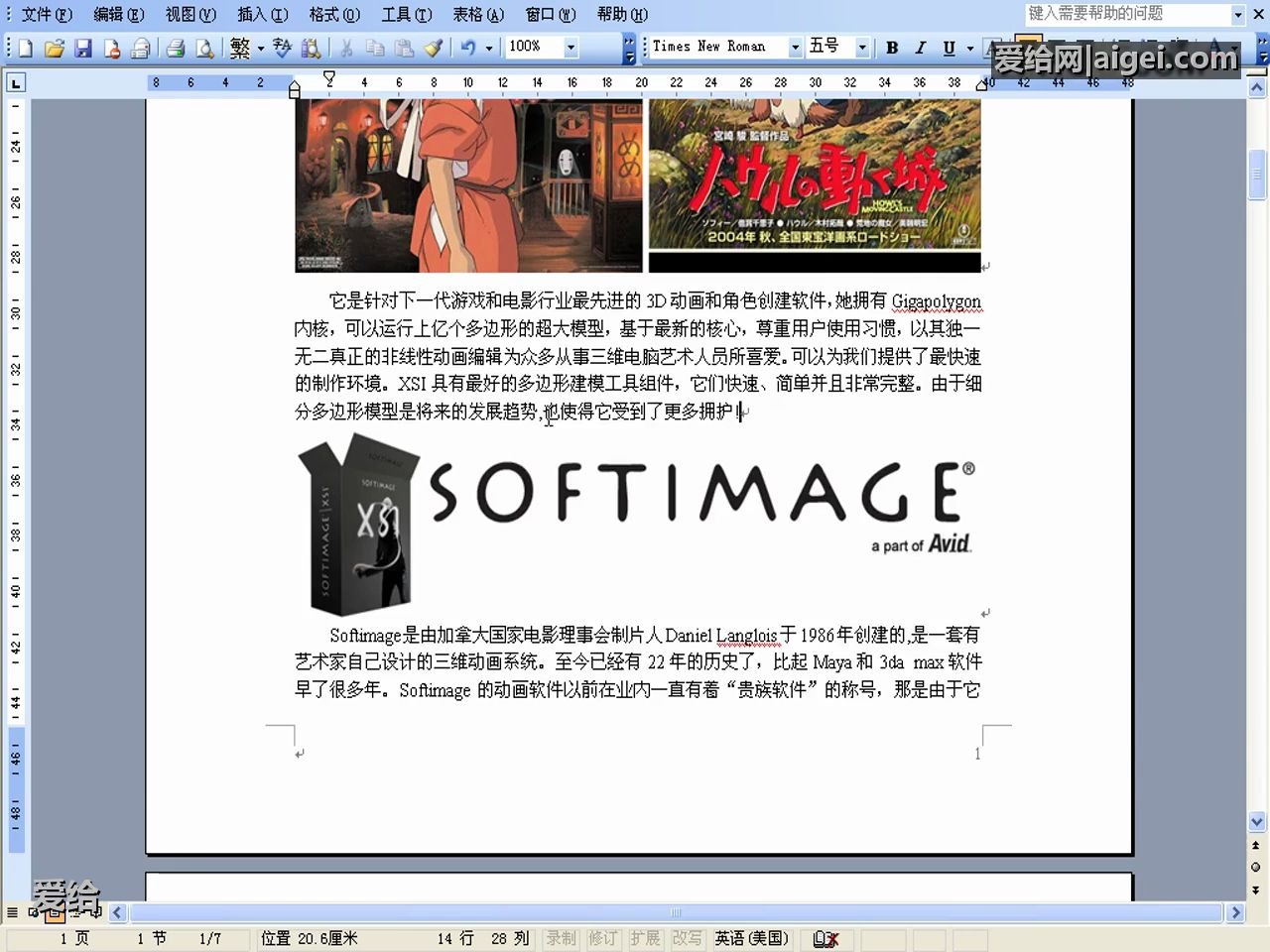Copy the selection
This screenshot has width=1270, height=952.
click(x=375, y=48)
